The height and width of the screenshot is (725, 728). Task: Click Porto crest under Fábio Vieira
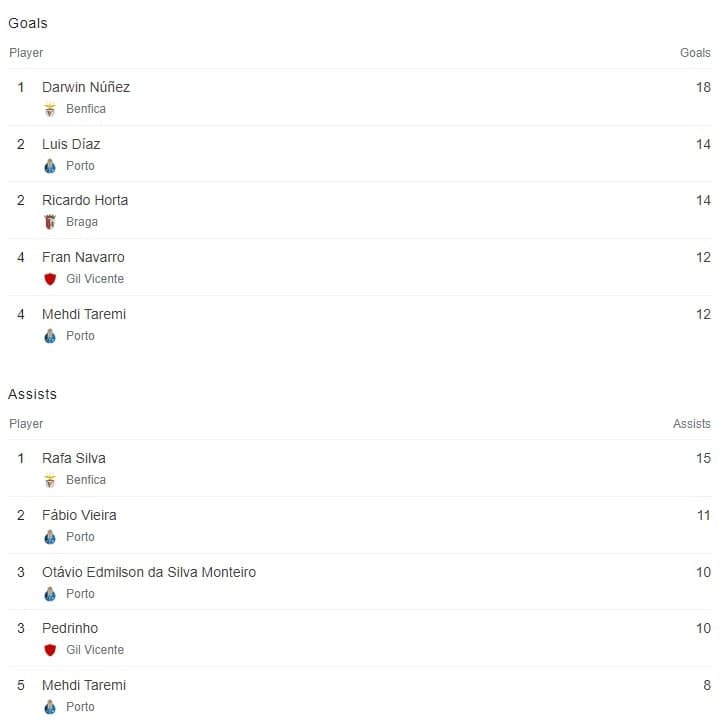(x=50, y=537)
